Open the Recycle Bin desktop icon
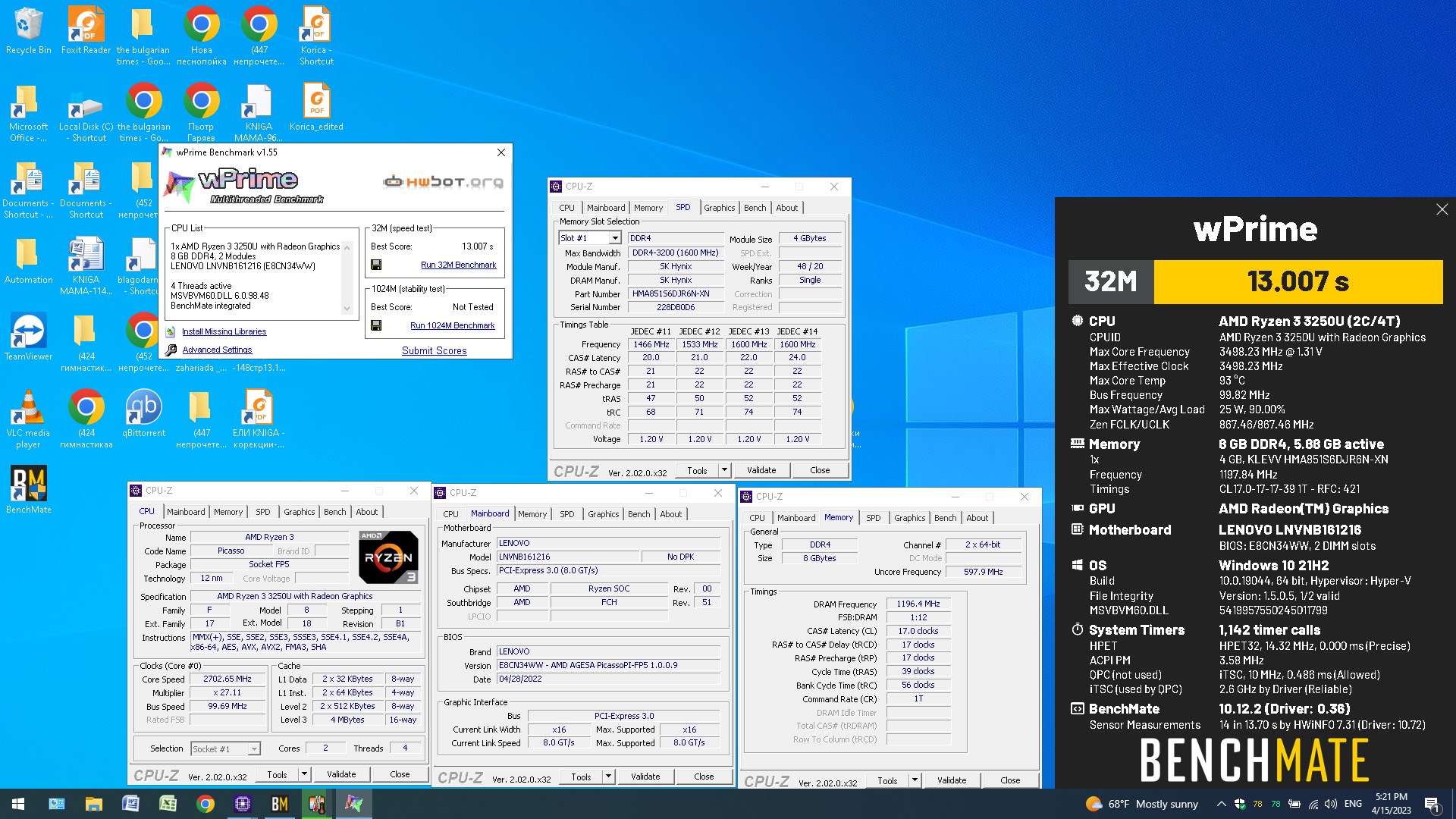The height and width of the screenshot is (819, 1456). pyautogui.click(x=28, y=30)
